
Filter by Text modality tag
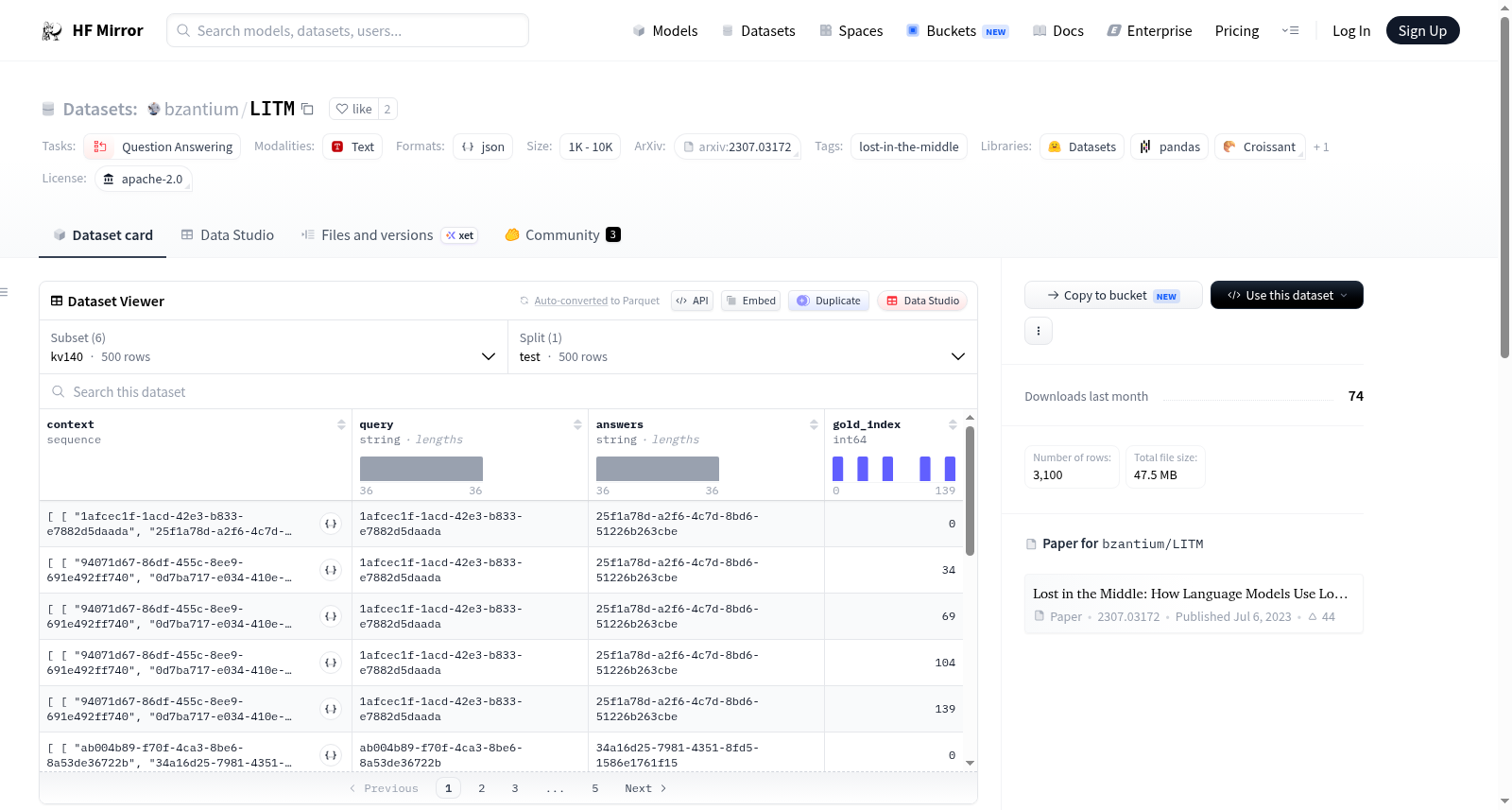352,146
